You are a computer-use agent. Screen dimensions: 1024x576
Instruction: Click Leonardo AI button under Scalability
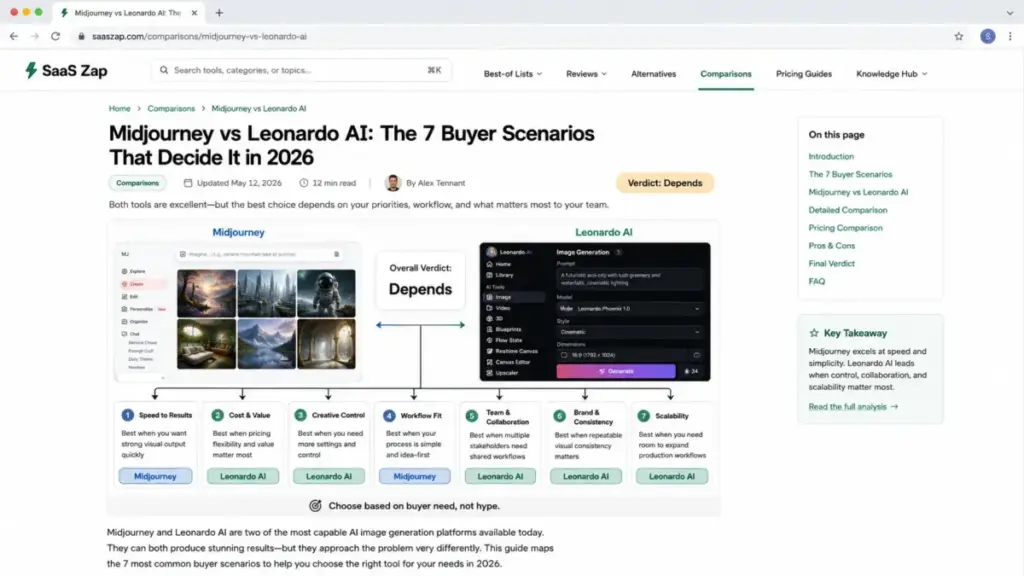coord(672,476)
